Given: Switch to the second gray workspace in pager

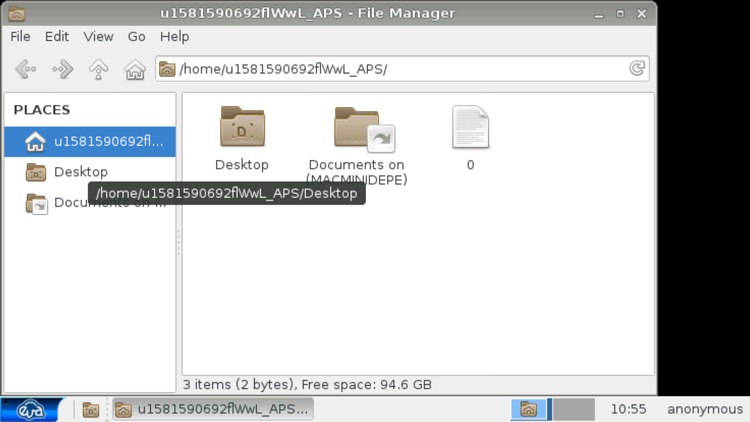Looking at the screenshot, I should (574, 410).
